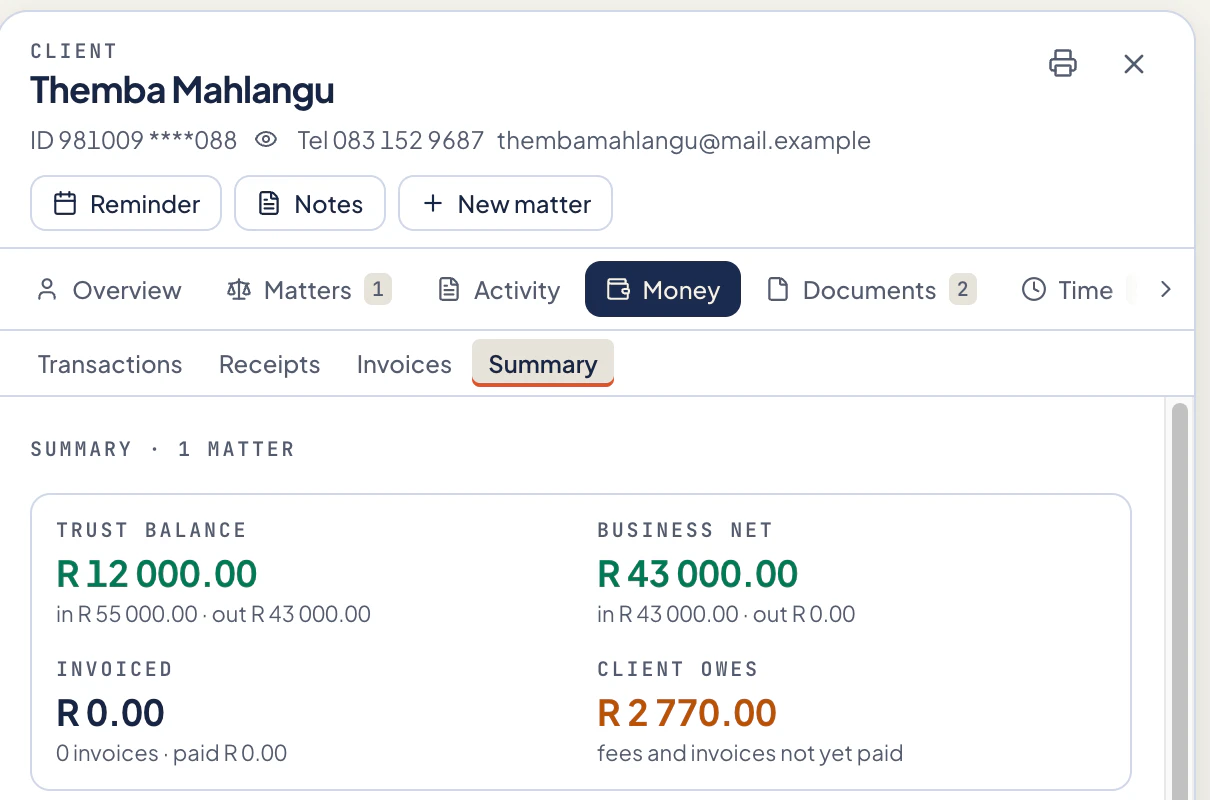Viewport: 1210px width, 800px height.
Task: Open the Matters tab
Action: 308,290
